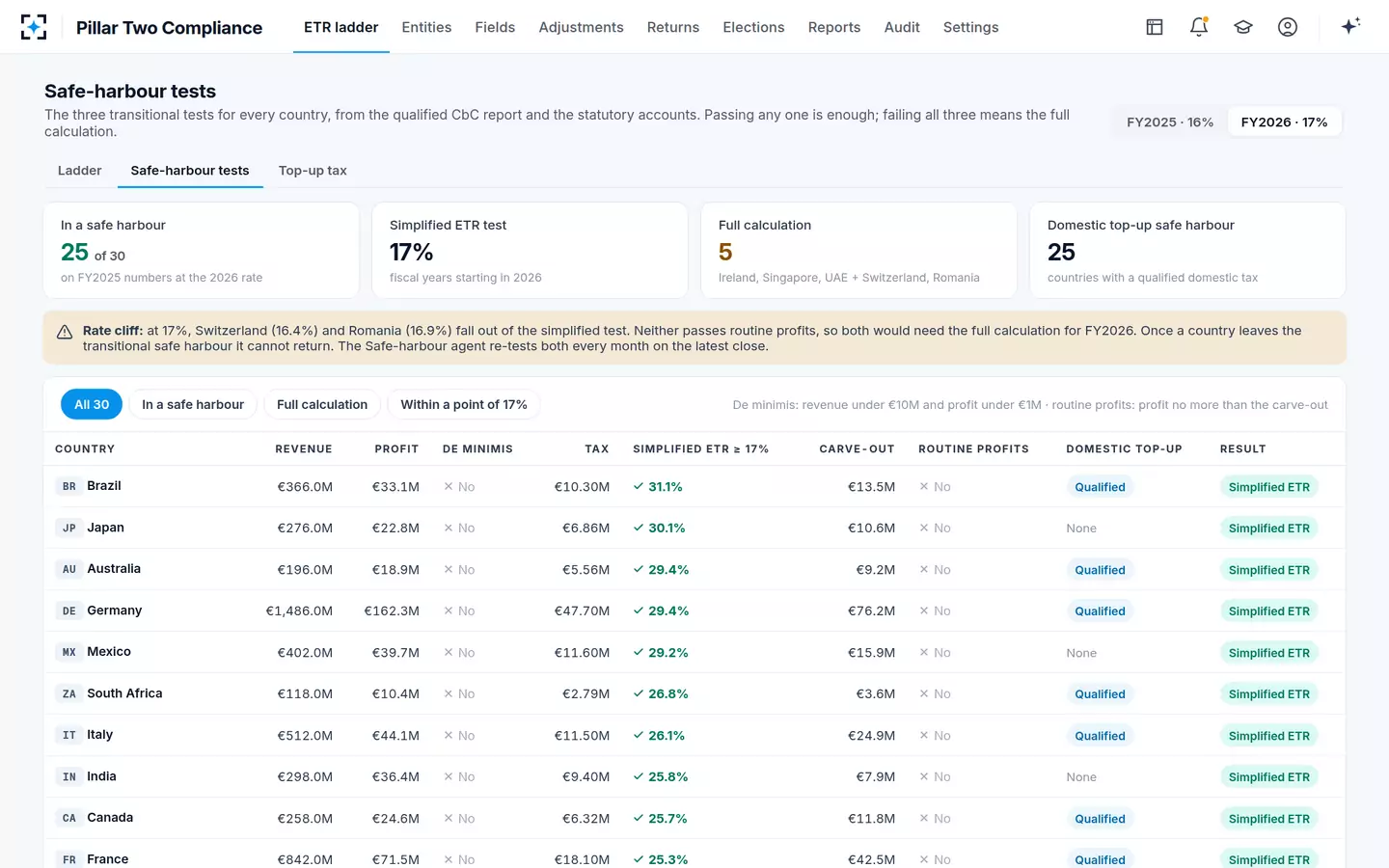Viewport: 1389px width, 868px height.
Task: Switch to FY2026 · 17% rate
Action: pyautogui.click(x=1284, y=122)
